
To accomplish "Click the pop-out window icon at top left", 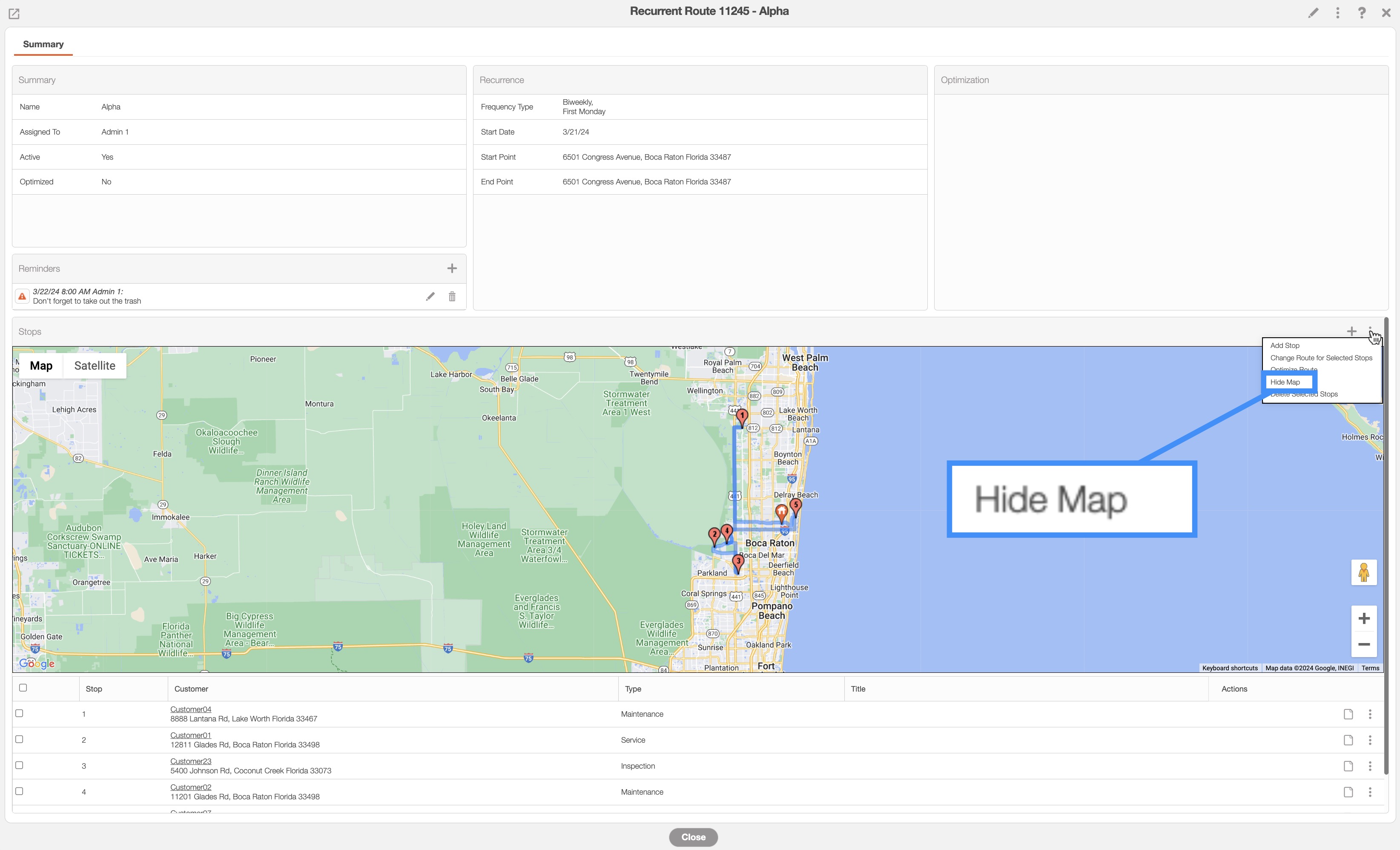I will pyautogui.click(x=14, y=14).
